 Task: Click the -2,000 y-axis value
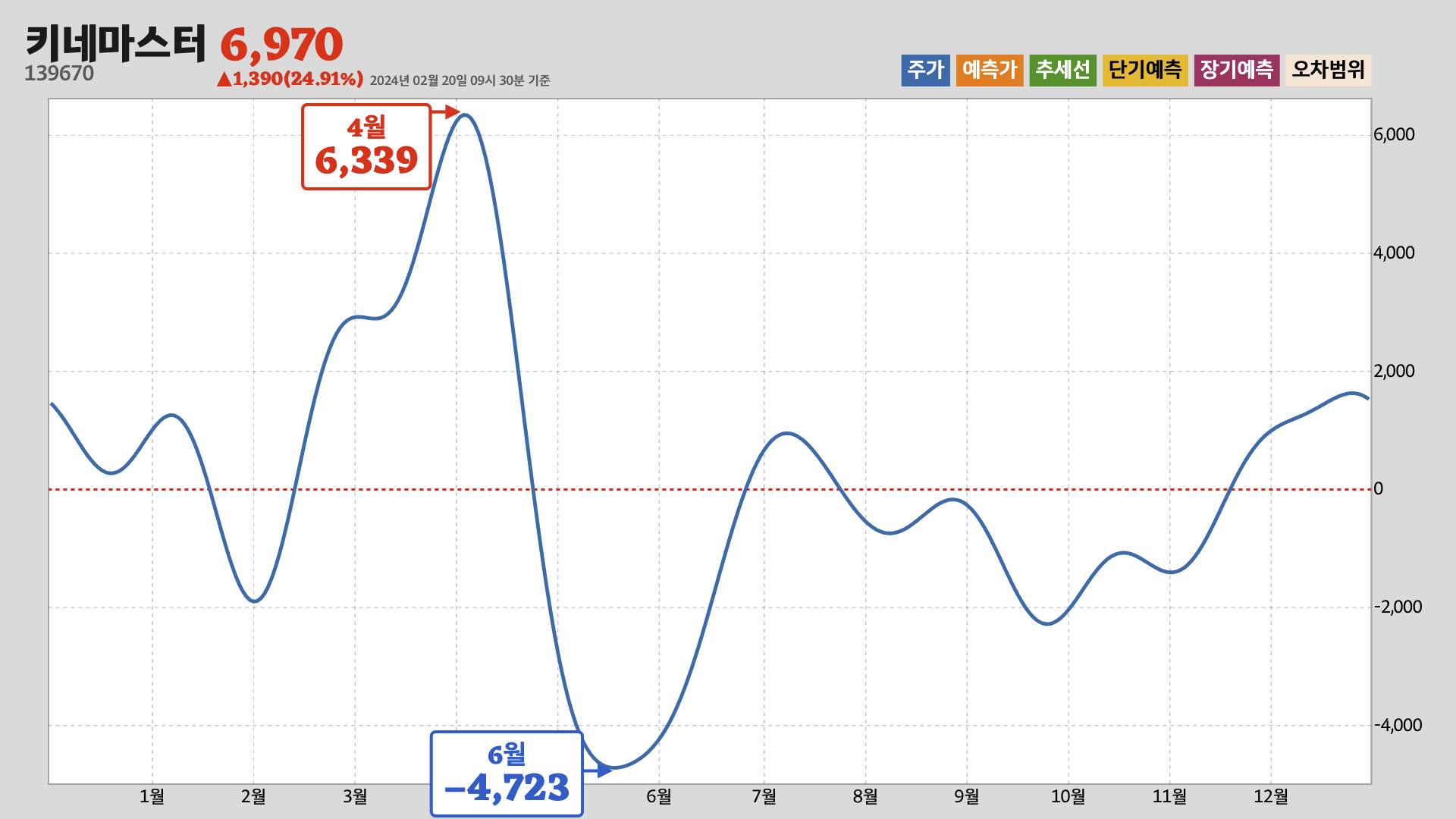pos(1398,607)
